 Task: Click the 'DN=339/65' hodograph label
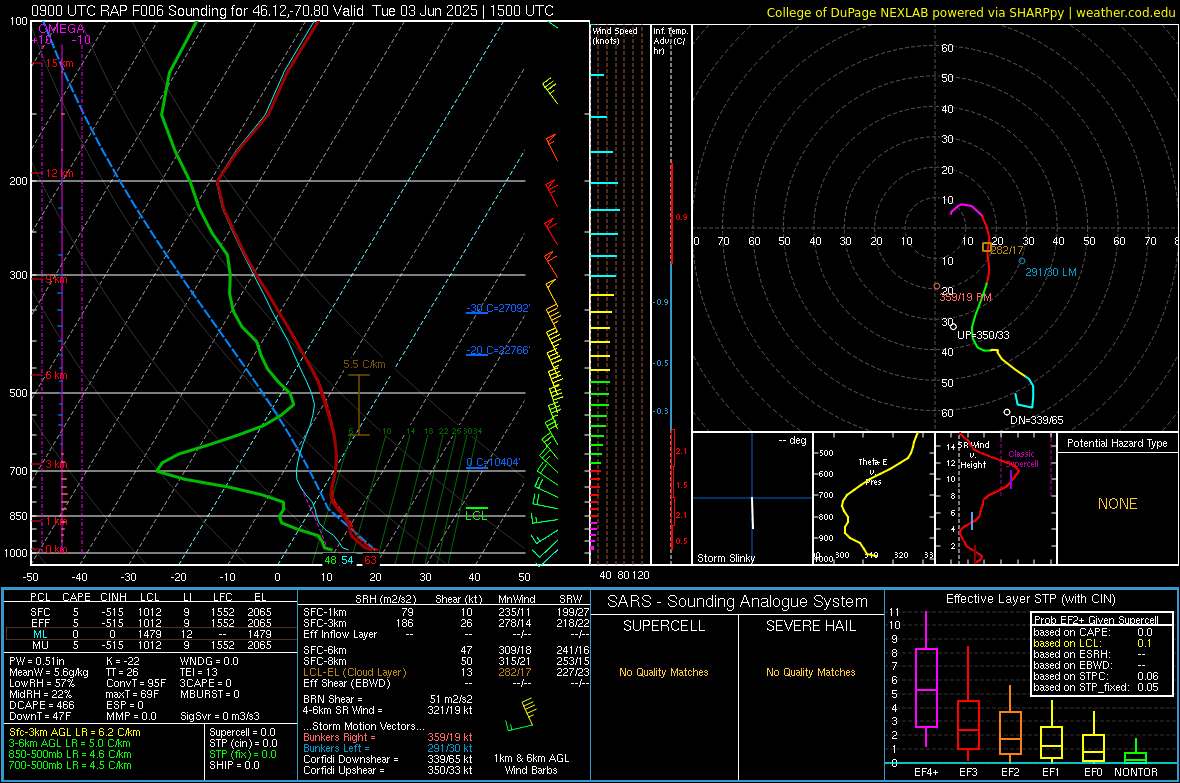point(1036,420)
